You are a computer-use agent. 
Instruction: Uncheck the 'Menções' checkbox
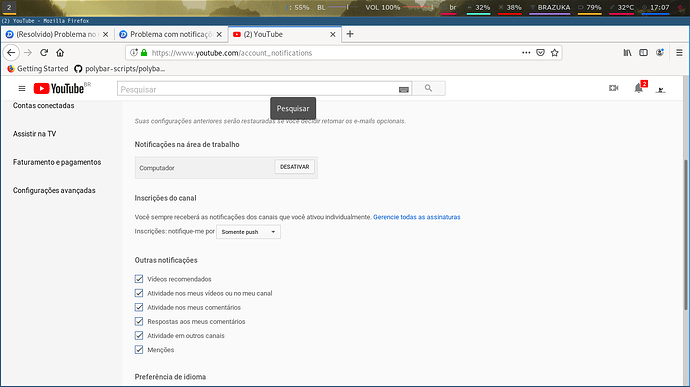pos(139,349)
